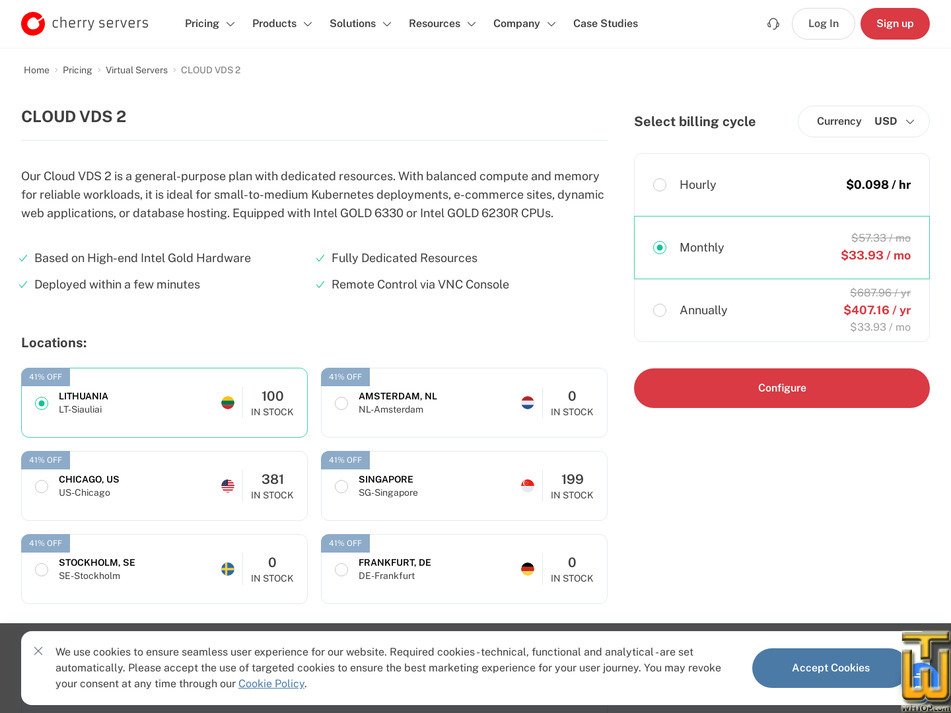Click the 41% OFF badge on Lithuania
Image resolution: width=951 pixels, height=713 pixels.
pyautogui.click(x=45, y=377)
